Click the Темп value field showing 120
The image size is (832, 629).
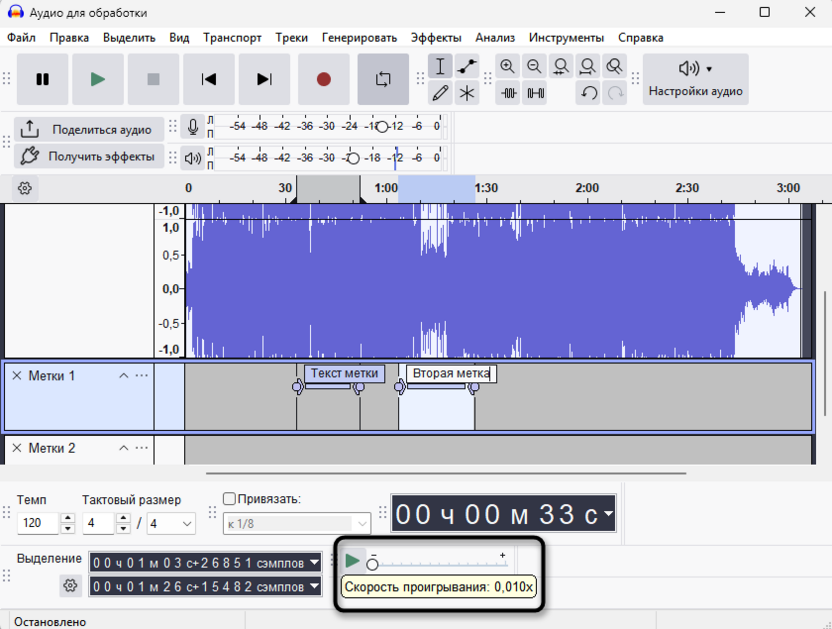pos(38,523)
